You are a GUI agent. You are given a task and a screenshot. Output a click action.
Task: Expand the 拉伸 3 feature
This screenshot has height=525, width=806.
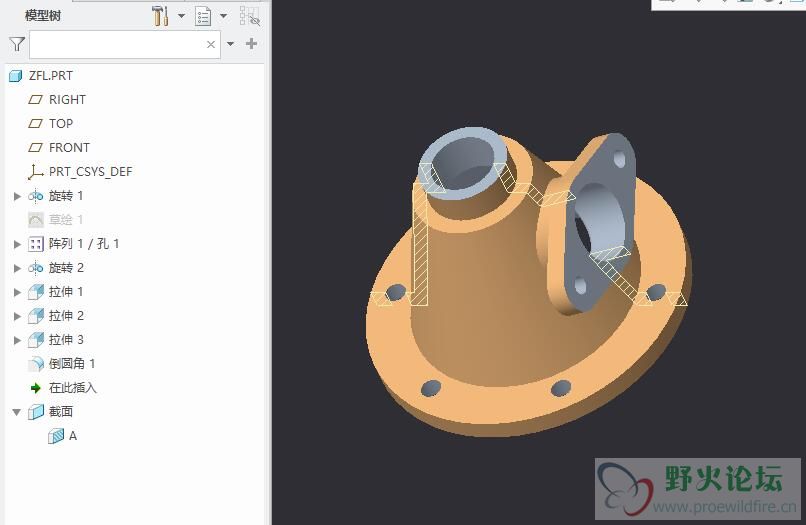click(17, 340)
